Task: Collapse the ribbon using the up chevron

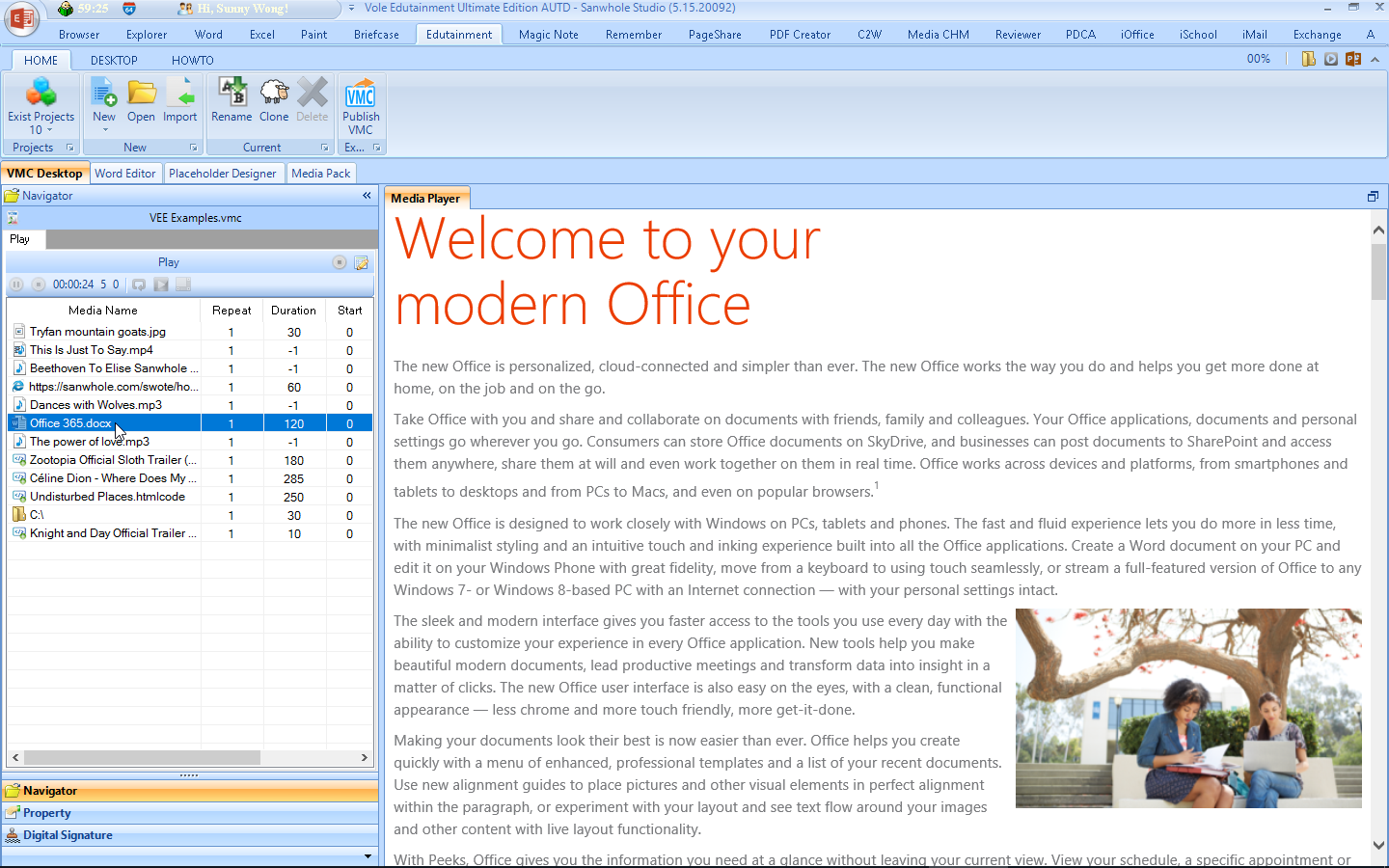Action: 1375,59
